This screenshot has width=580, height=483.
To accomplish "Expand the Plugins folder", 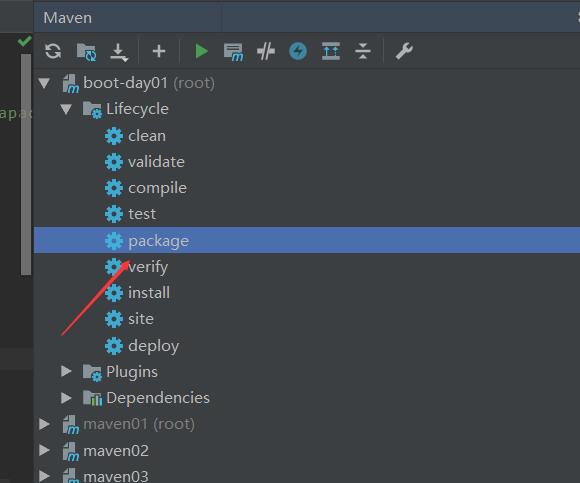I will (x=66, y=371).
